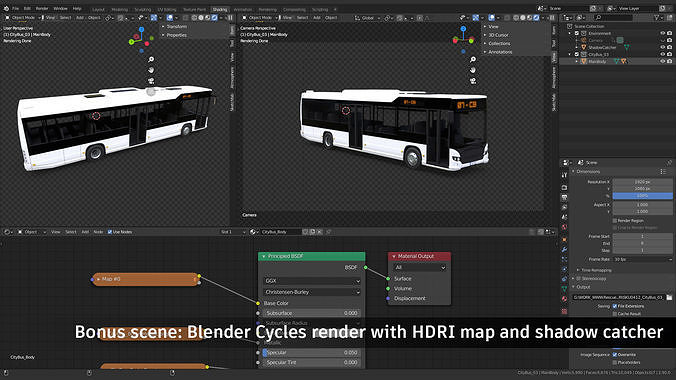The width and height of the screenshot is (676, 380).
Task: Browse output folder with folder icon
Action: tap(669, 297)
